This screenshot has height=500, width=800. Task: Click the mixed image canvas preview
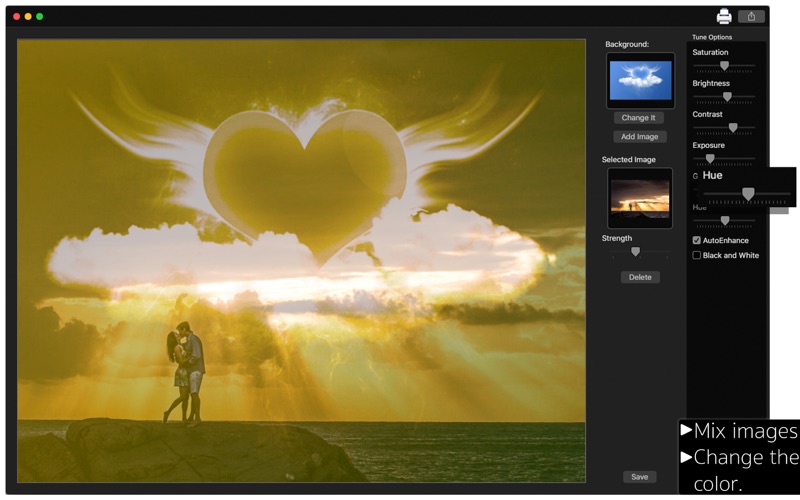tap(302, 261)
